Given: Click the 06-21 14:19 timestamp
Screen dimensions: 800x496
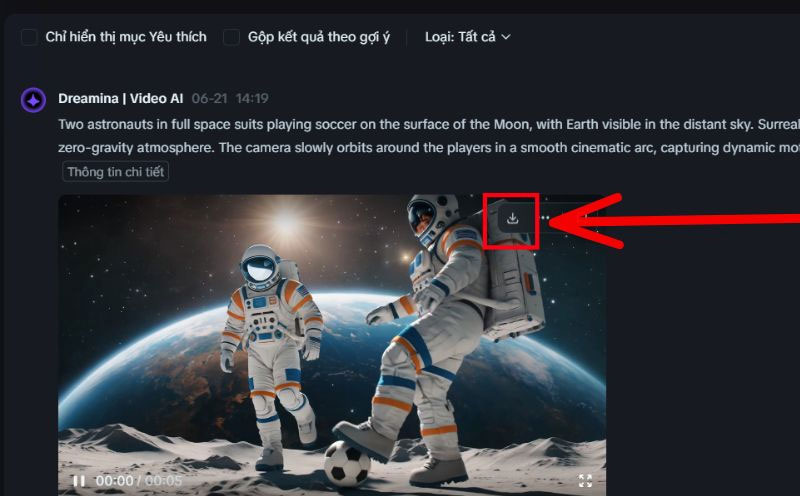Looking at the screenshot, I should [230, 98].
